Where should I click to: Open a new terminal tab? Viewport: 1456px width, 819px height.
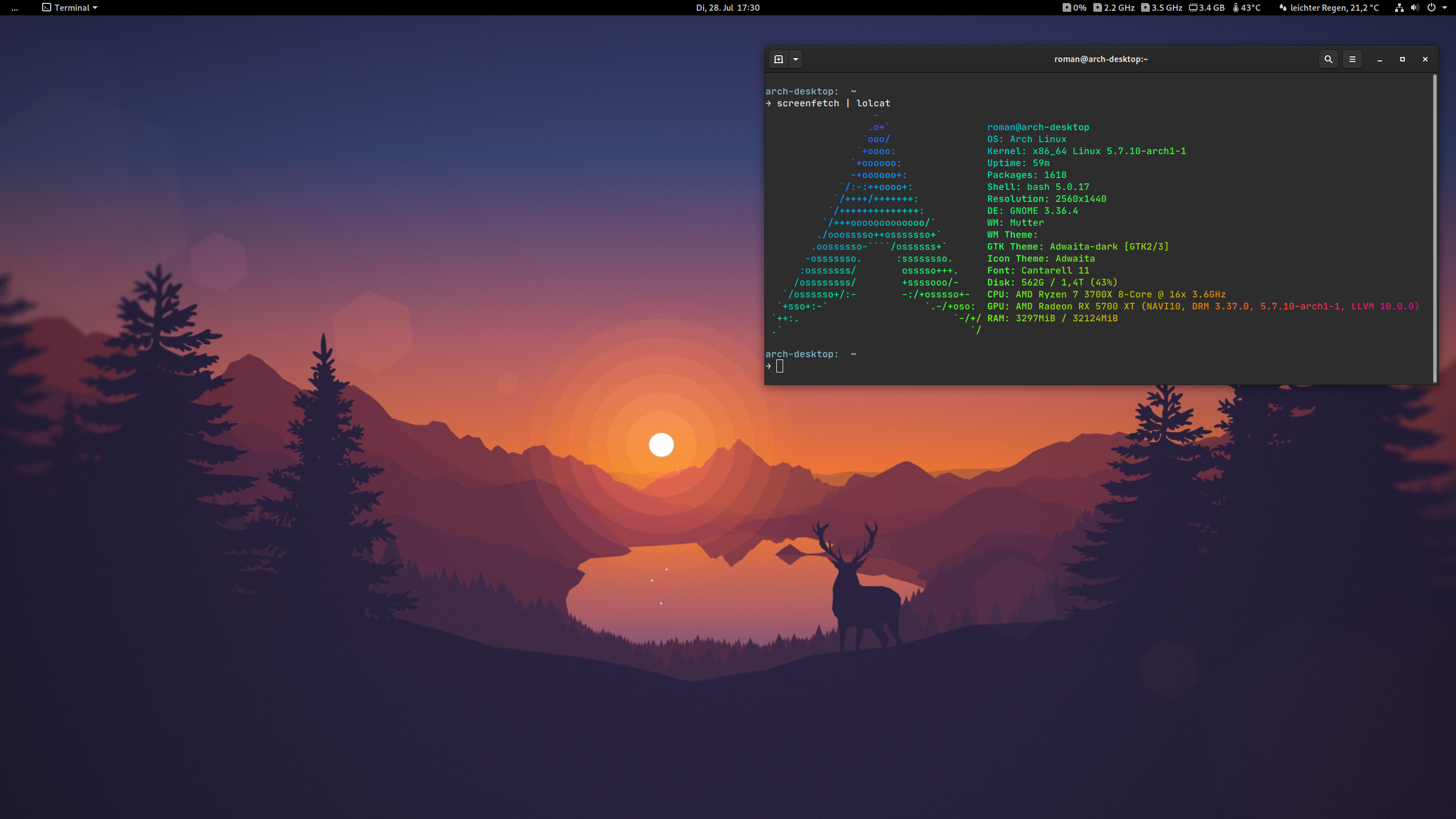click(779, 59)
